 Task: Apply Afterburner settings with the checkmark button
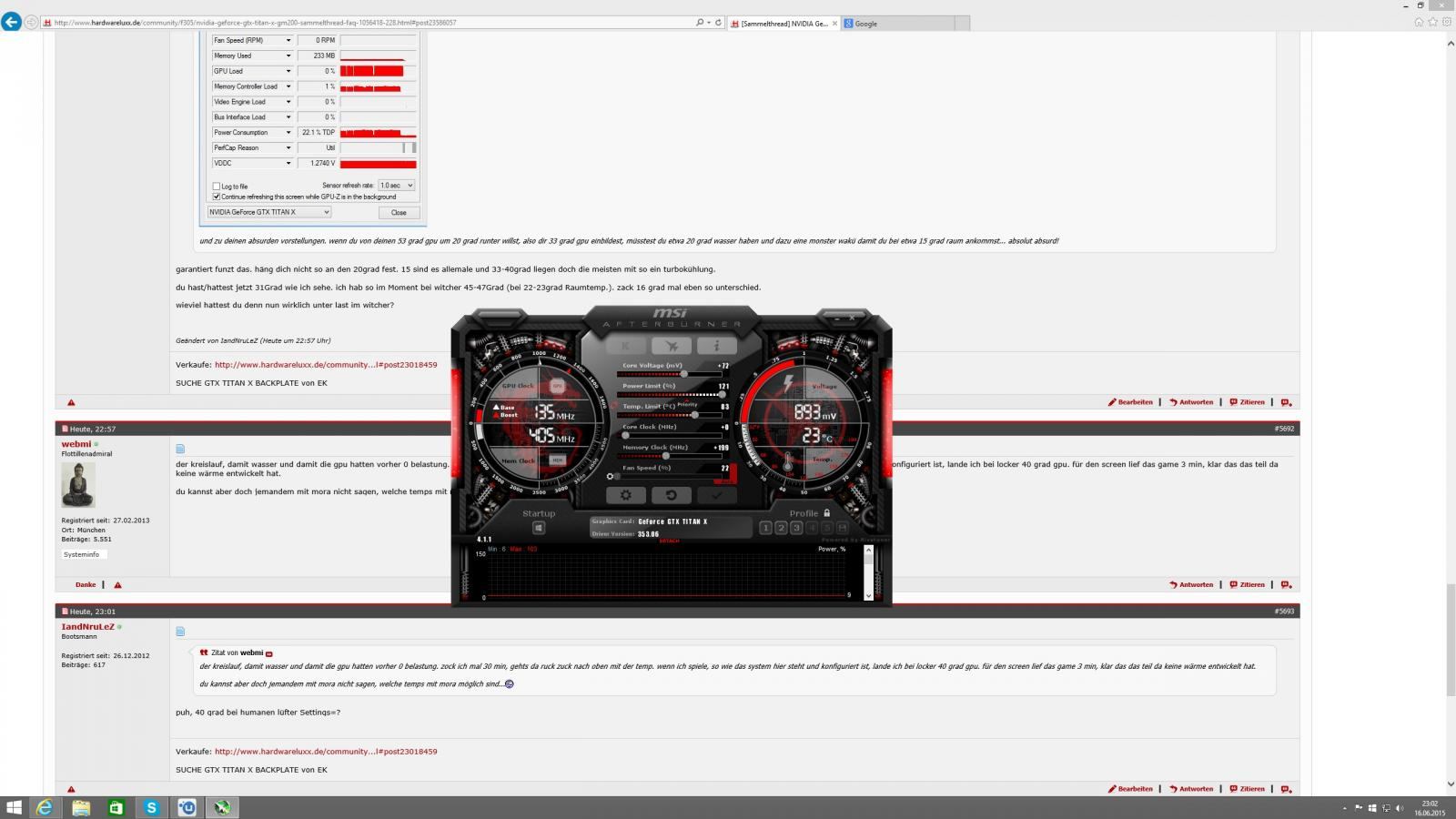coord(717,495)
